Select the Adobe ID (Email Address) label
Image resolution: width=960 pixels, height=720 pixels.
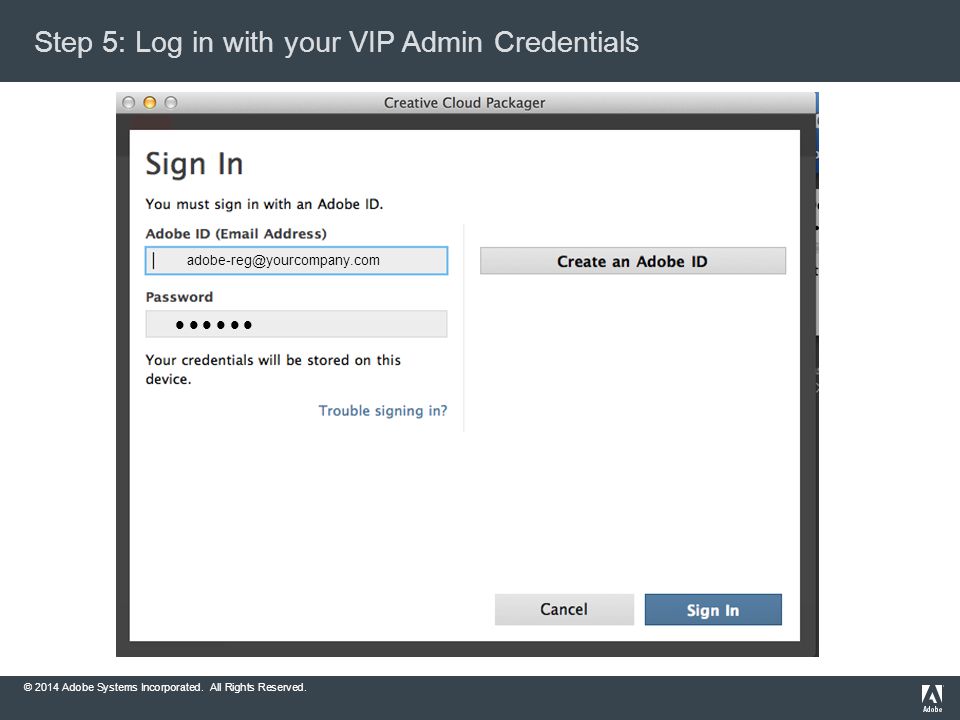[x=236, y=233]
